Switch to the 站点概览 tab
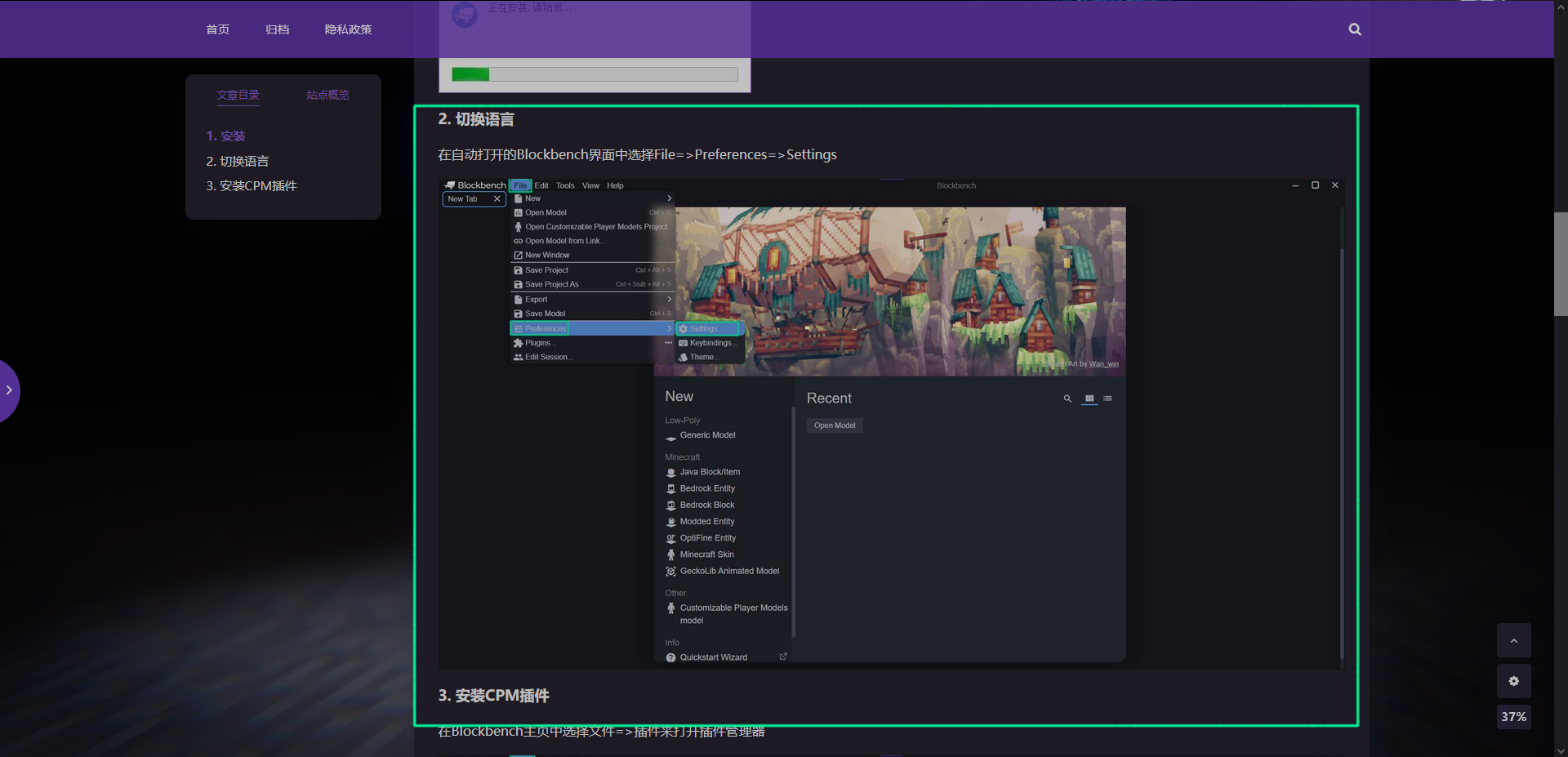 [327, 95]
